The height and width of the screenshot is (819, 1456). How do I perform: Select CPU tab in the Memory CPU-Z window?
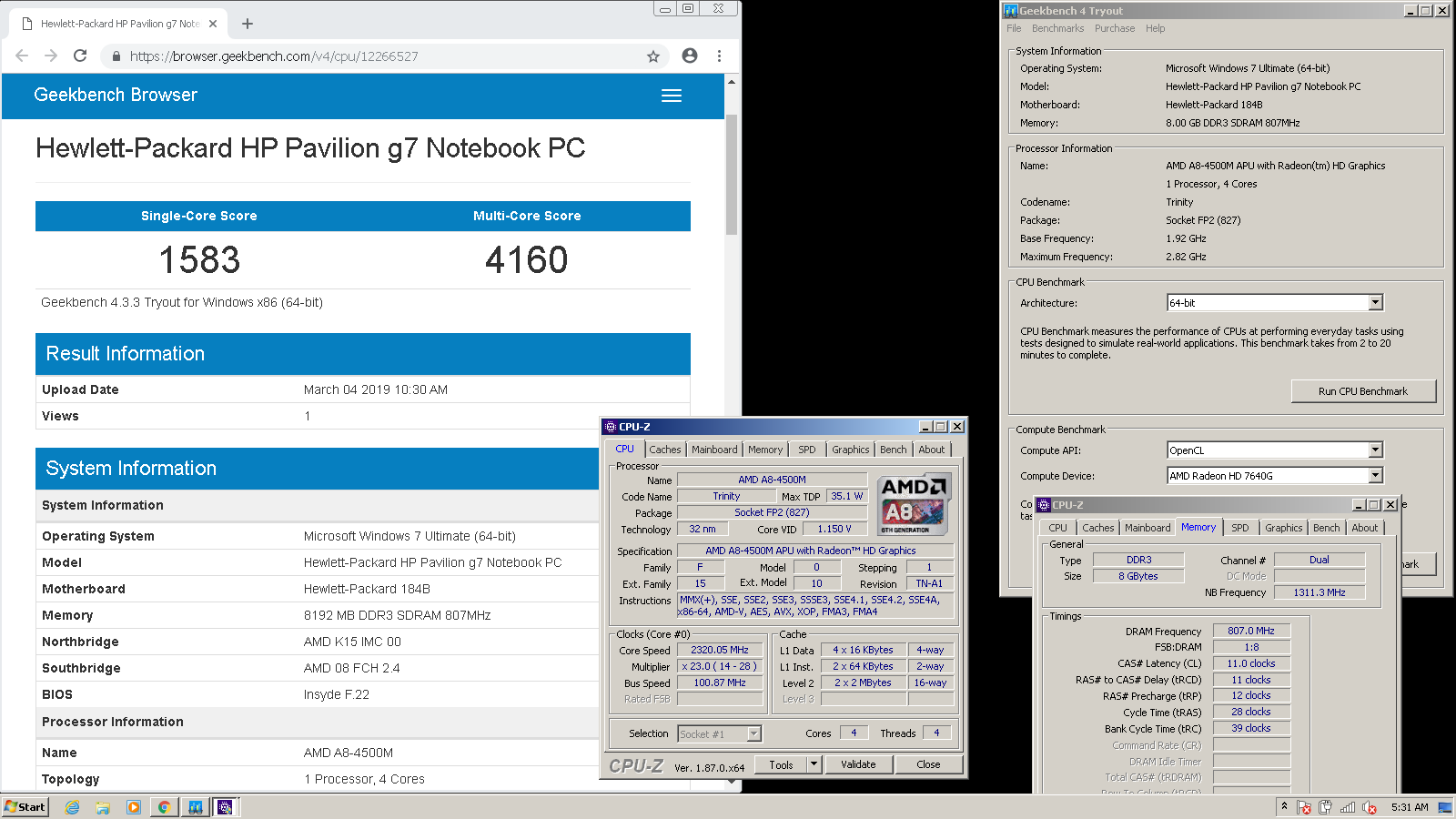point(1057,528)
